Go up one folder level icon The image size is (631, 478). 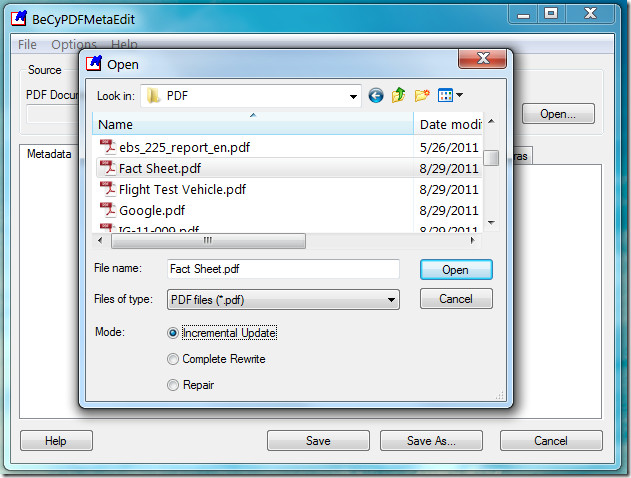[398, 95]
